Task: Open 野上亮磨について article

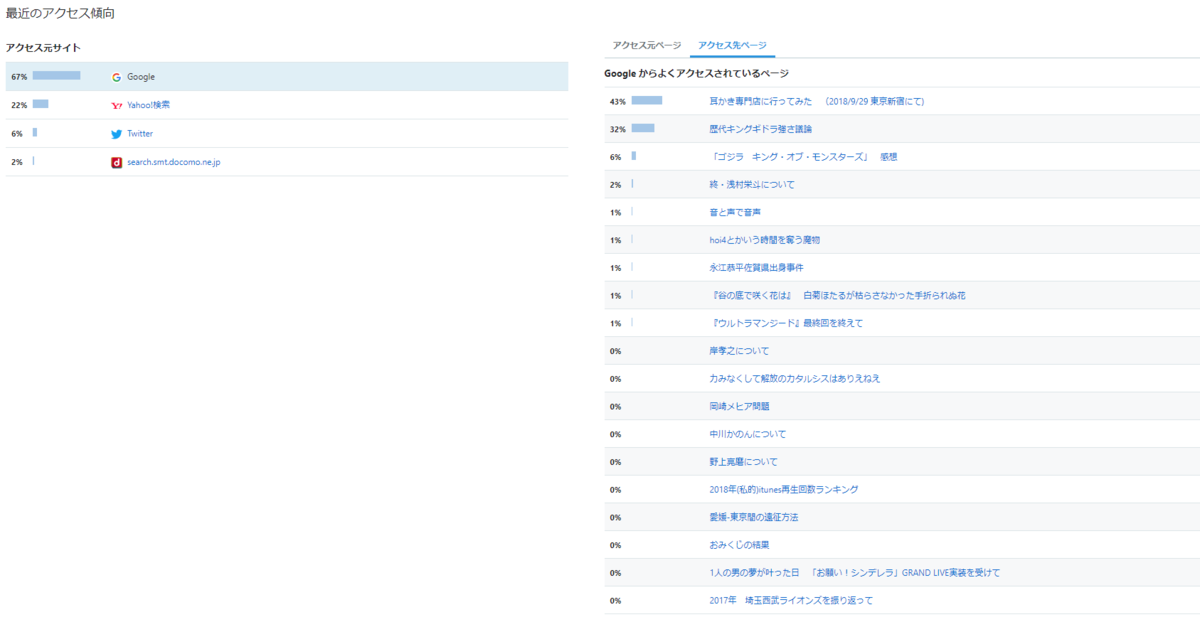Action: 743,462
